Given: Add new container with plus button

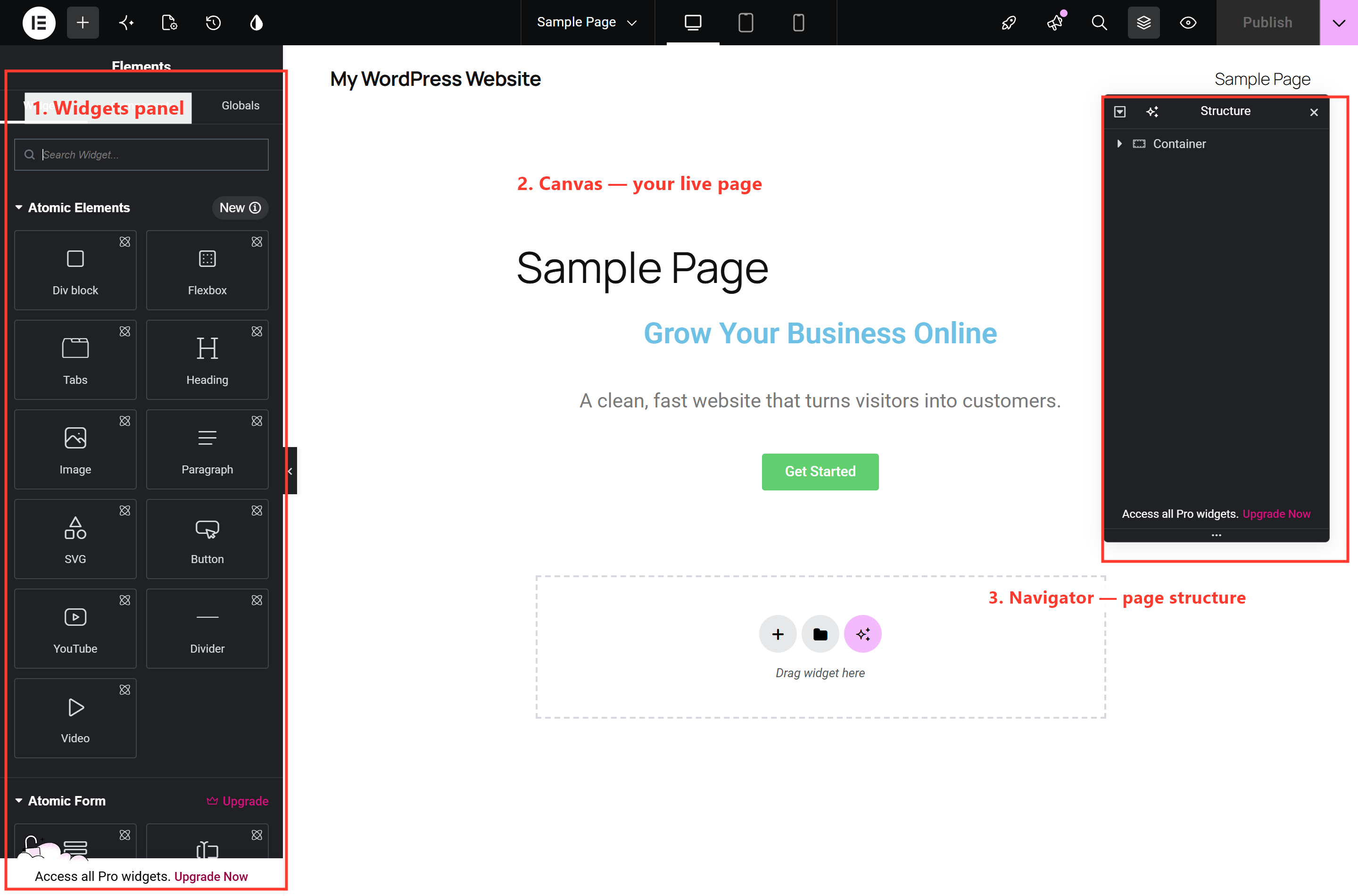Looking at the screenshot, I should [778, 634].
